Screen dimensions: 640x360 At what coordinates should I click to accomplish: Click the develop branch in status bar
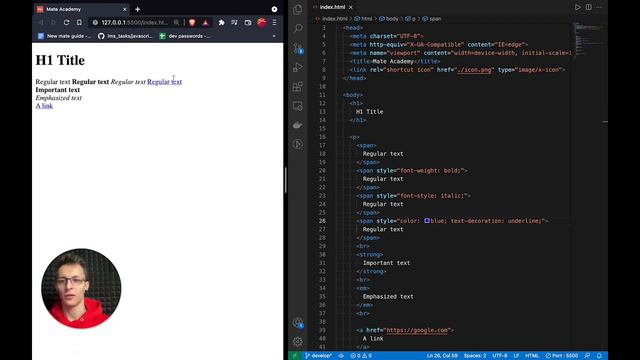click(318, 356)
